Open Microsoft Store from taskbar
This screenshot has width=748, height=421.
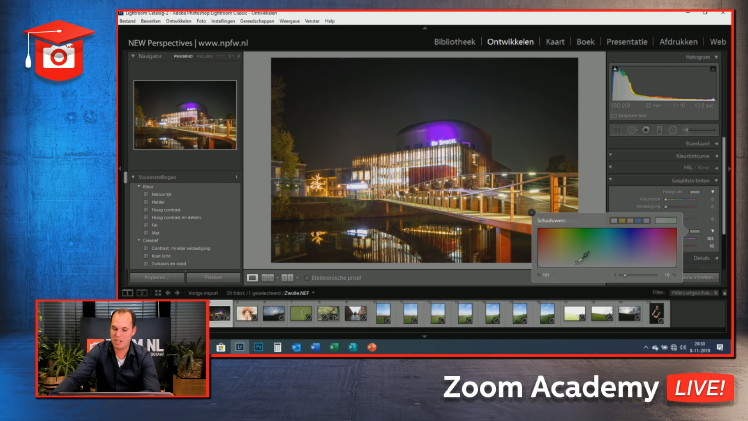(220, 347)
